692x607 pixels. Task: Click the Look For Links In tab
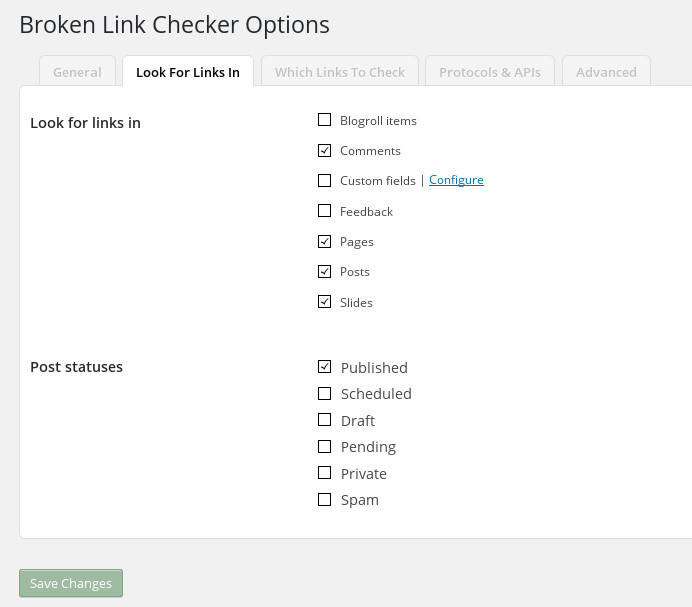click(188, 72)
